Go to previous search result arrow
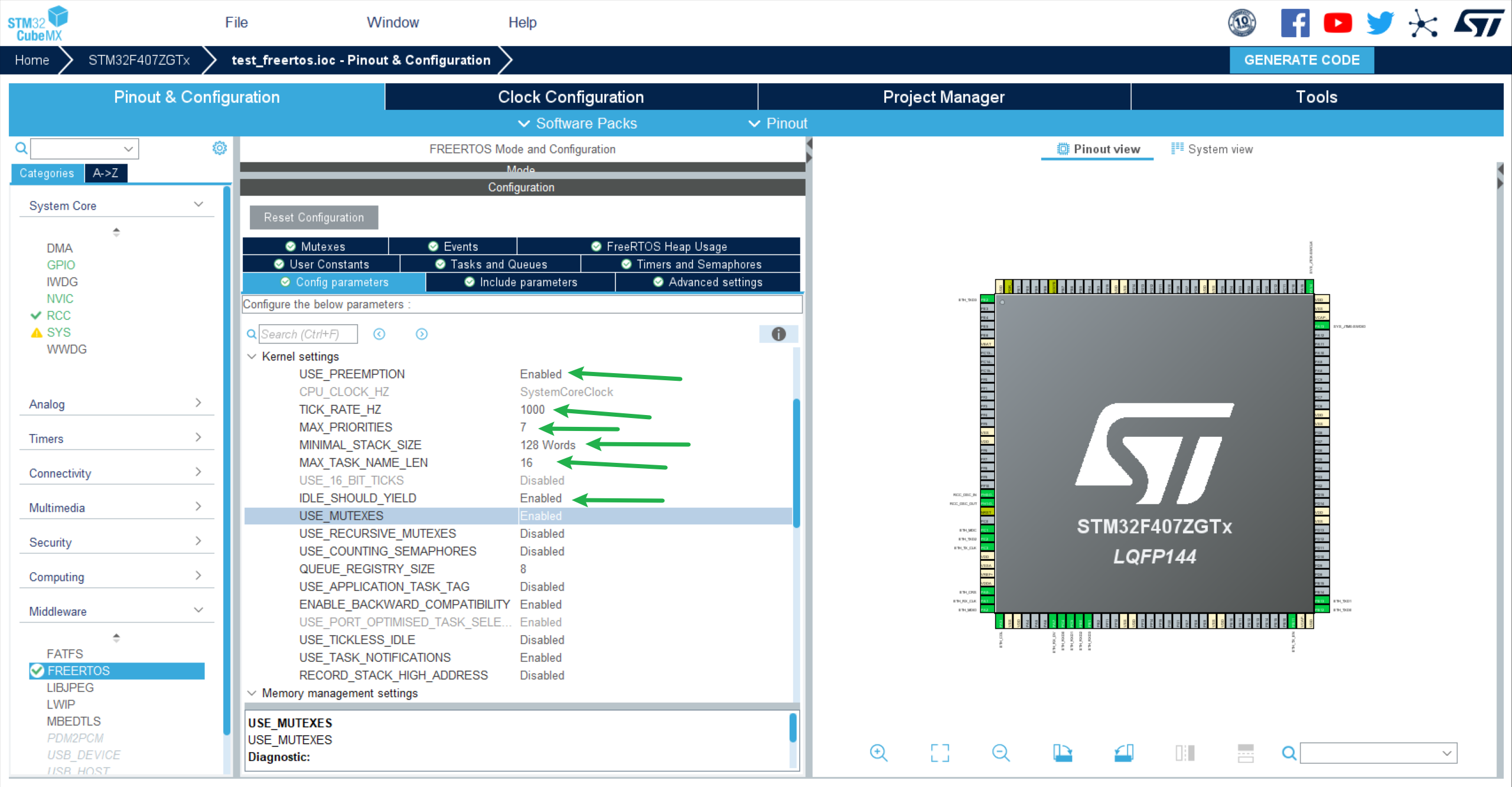 click(x=379, y=334)
